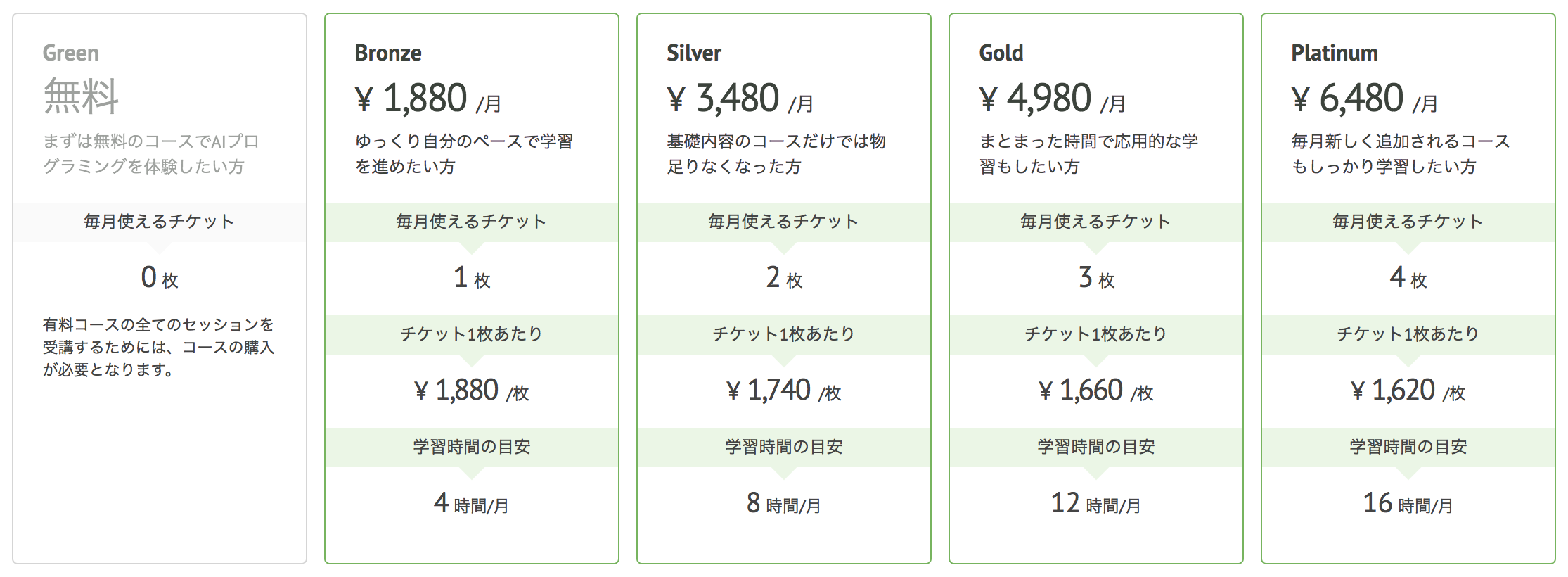
Task: Click Gold's 12 時間/月 study time
Action: [x=1095, y=504]
